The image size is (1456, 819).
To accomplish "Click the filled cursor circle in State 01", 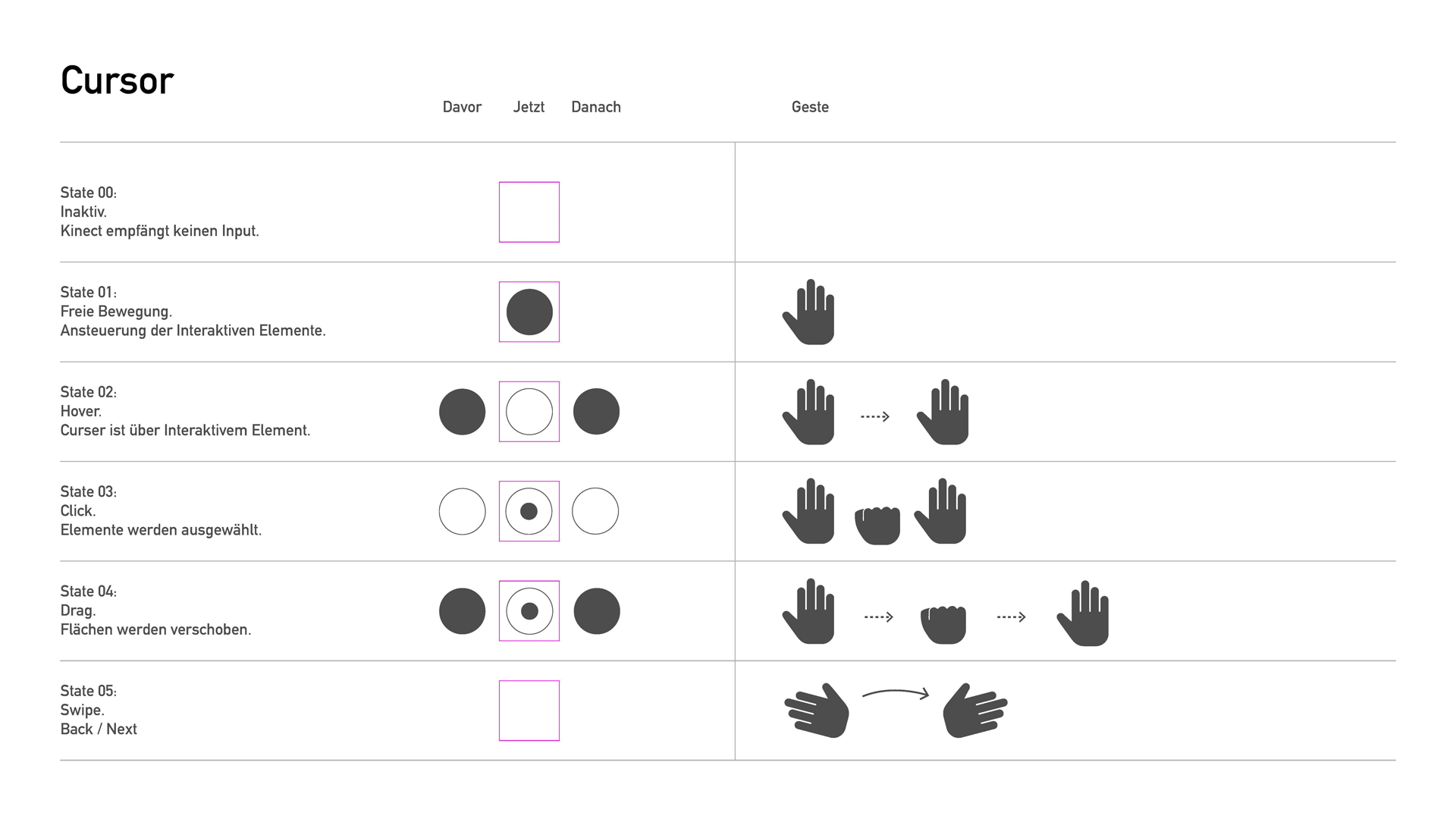I will coord(529,312).
